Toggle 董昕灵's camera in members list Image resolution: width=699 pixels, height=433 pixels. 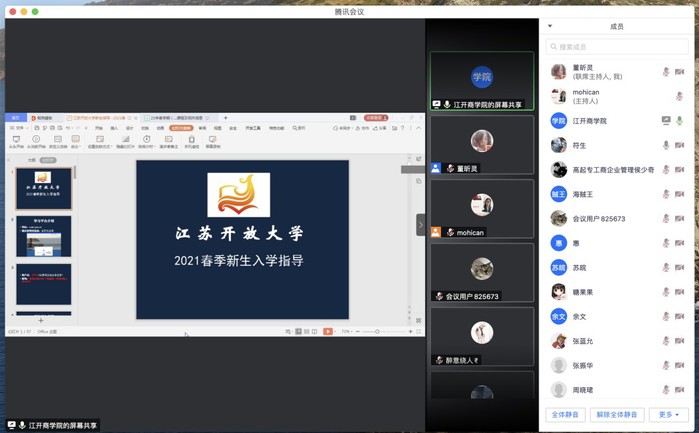coord(679,72)
